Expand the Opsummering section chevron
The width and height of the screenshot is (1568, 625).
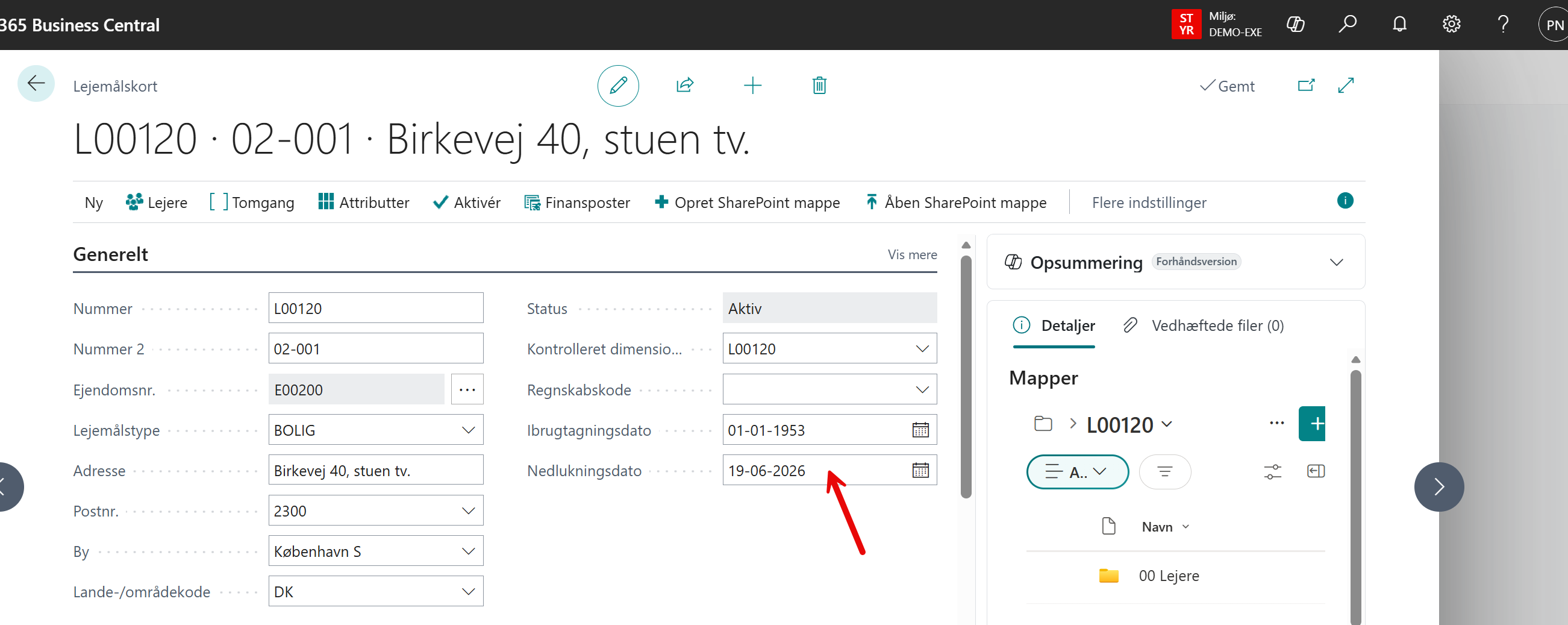tap(1336, 262)
